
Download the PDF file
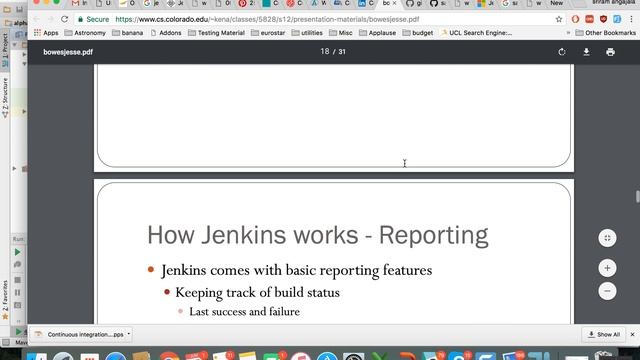[586, 52]
